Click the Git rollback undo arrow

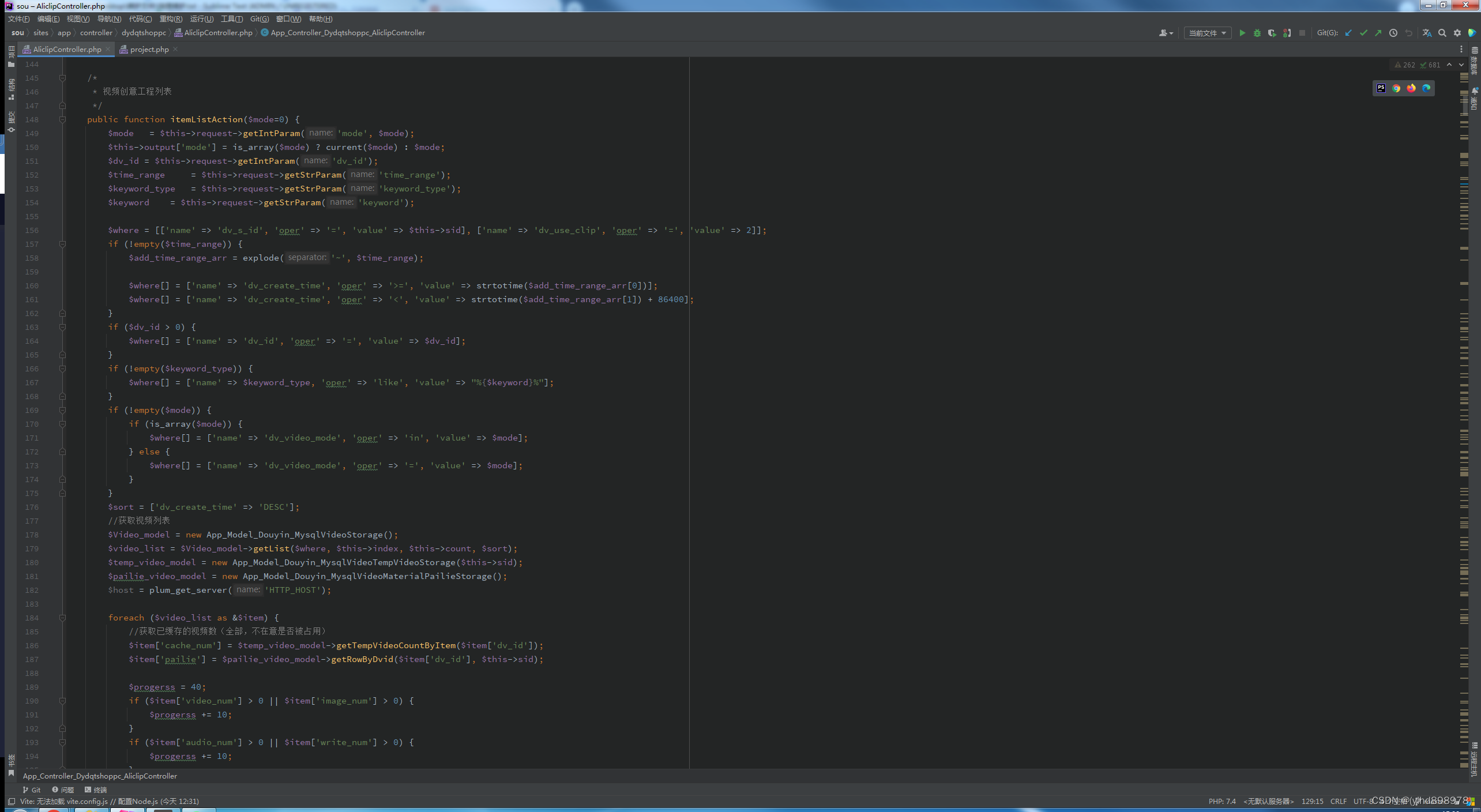[x=1408, y=33]
